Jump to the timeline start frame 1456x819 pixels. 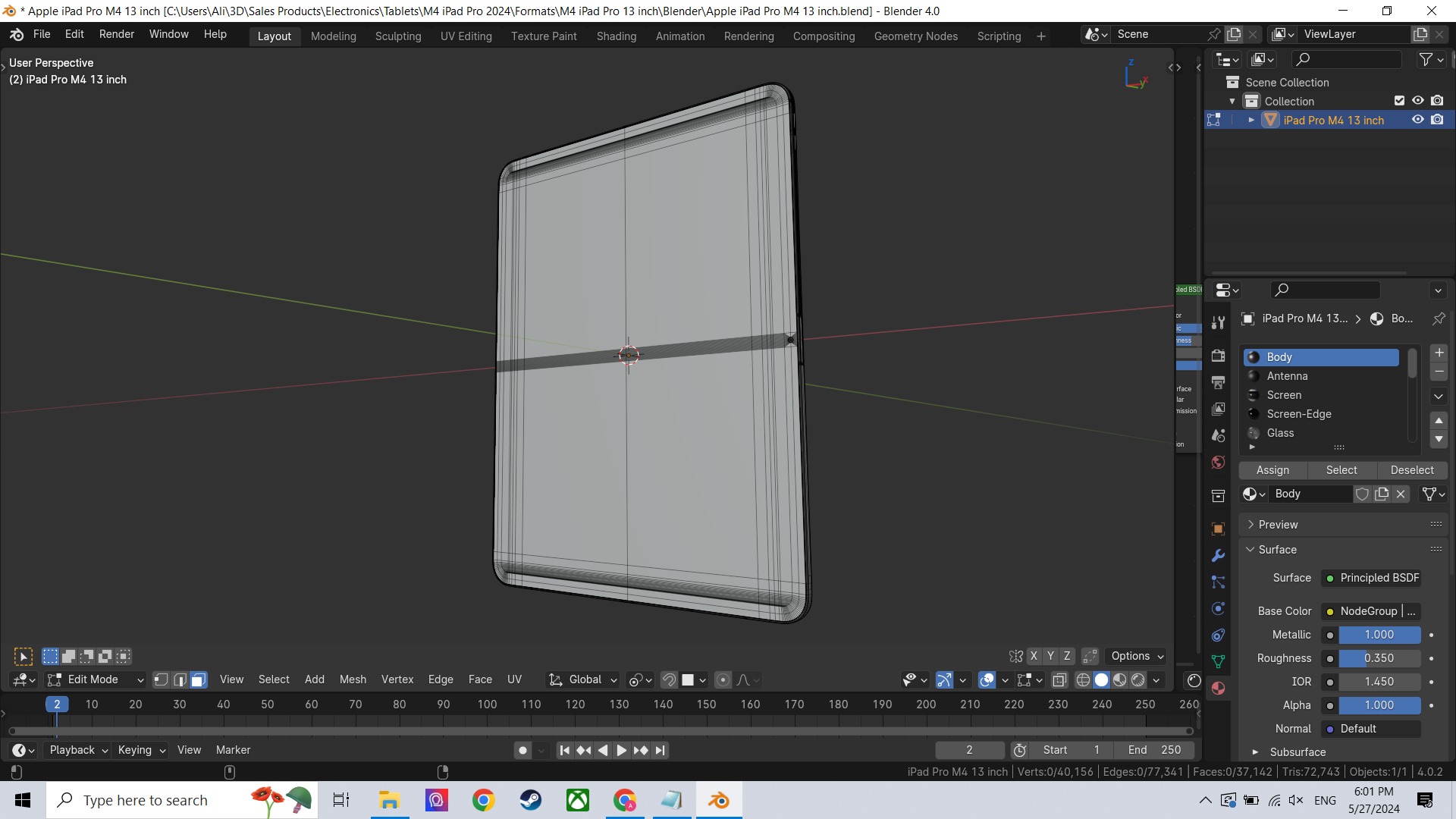564,750
